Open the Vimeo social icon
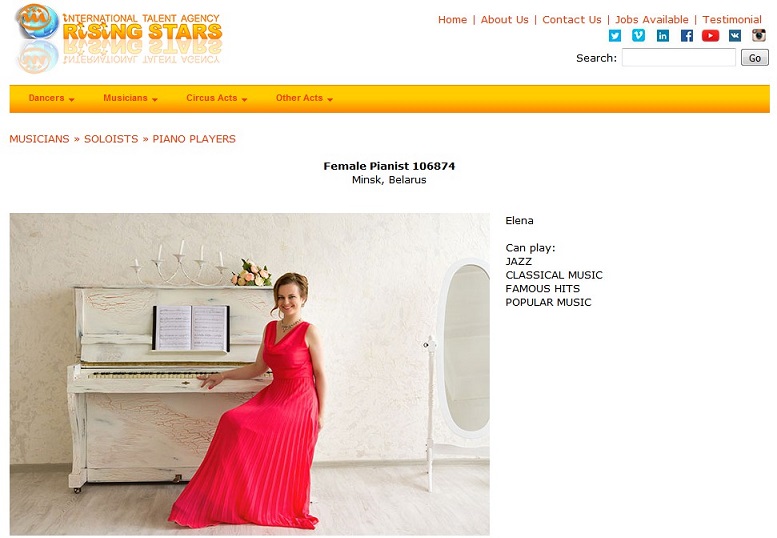 [x=638, y=36]
